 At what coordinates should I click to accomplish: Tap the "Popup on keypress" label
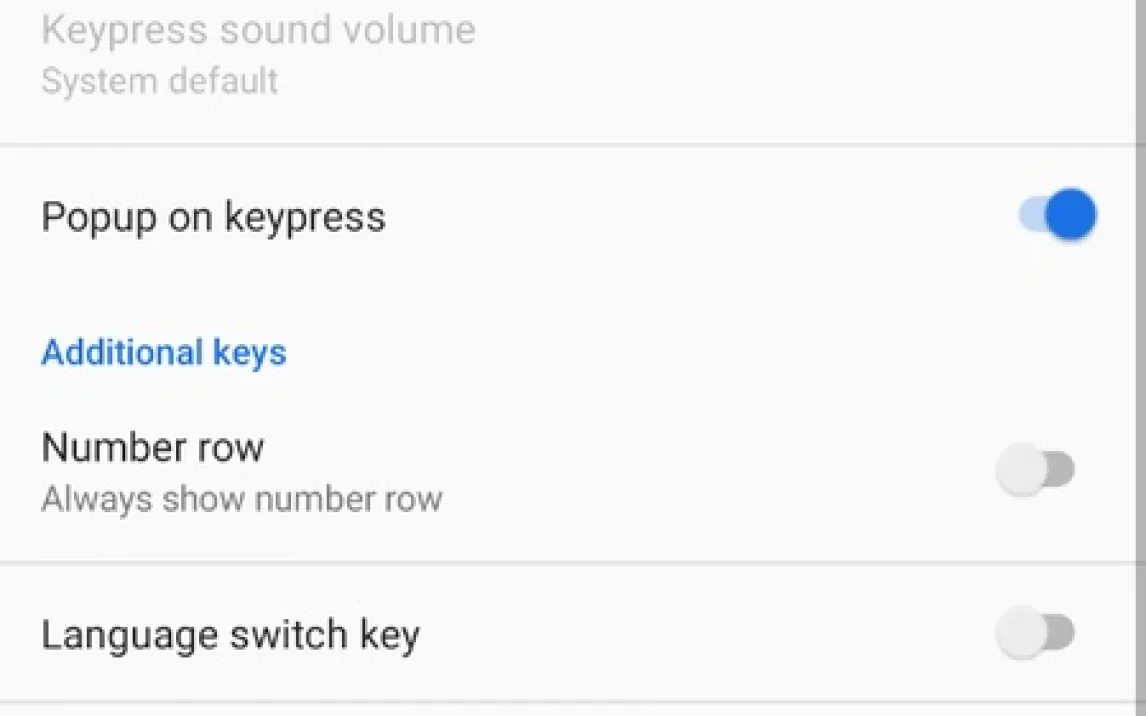(x=213, y=217)
